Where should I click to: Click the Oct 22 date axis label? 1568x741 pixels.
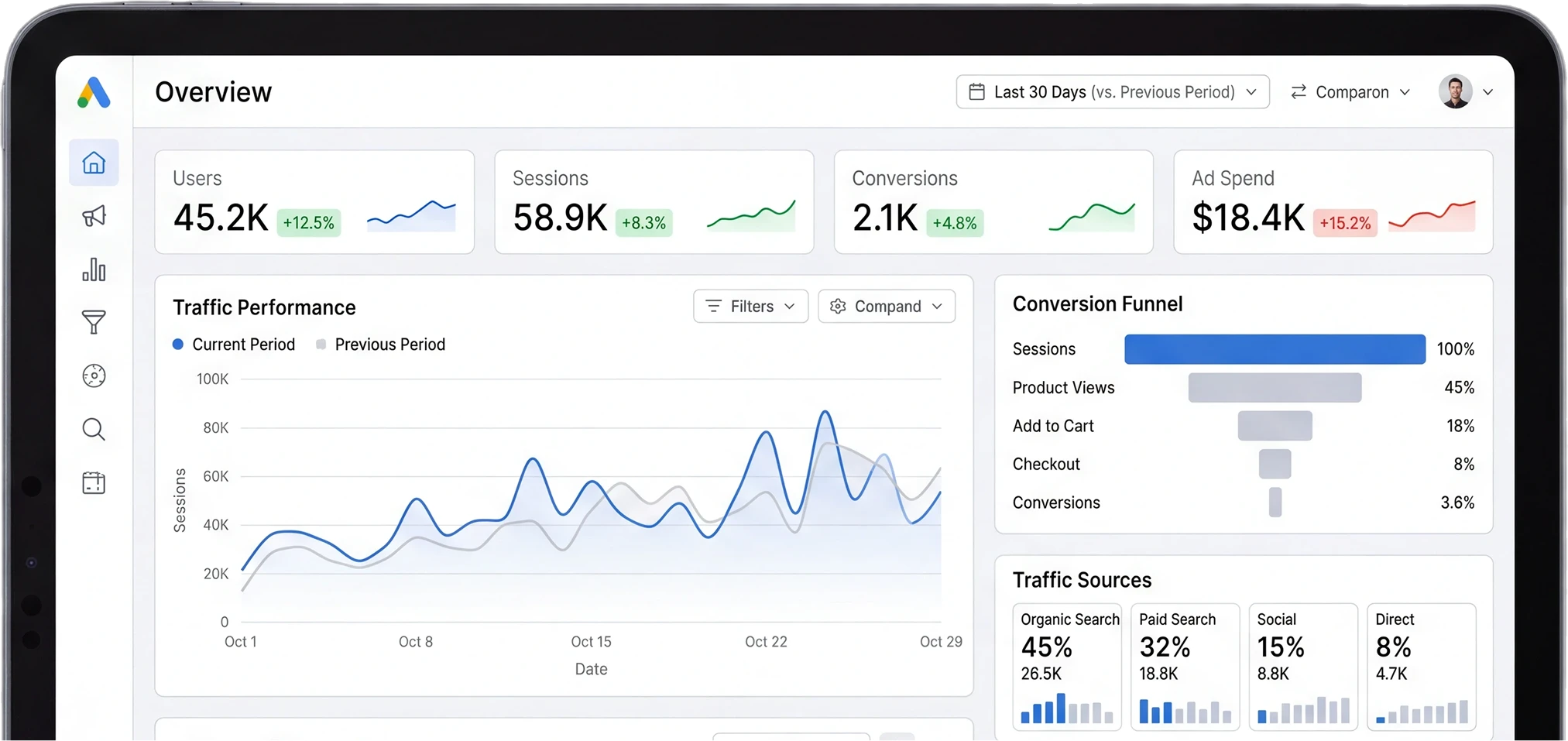[766, 642]
